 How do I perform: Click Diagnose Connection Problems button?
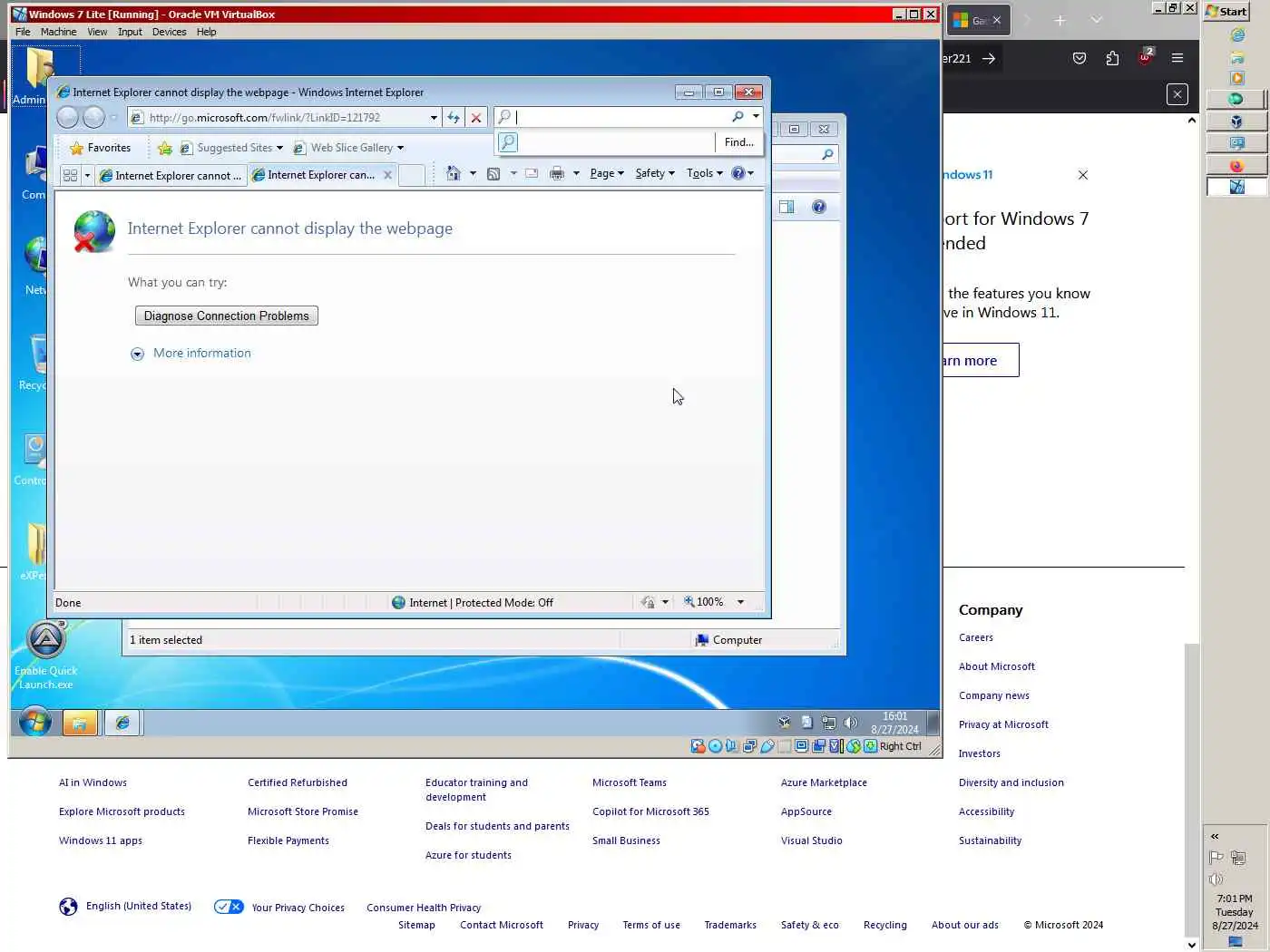pos(227,316)
